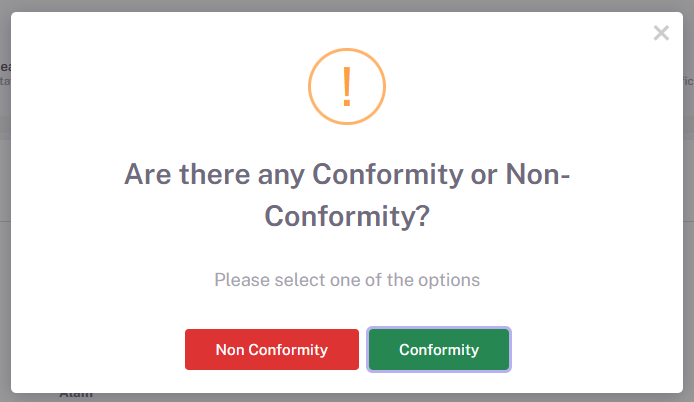Click the cut-off 'fic' text at right edge
The width and height of the screenshot is (694, 402).
coord(688,81)
